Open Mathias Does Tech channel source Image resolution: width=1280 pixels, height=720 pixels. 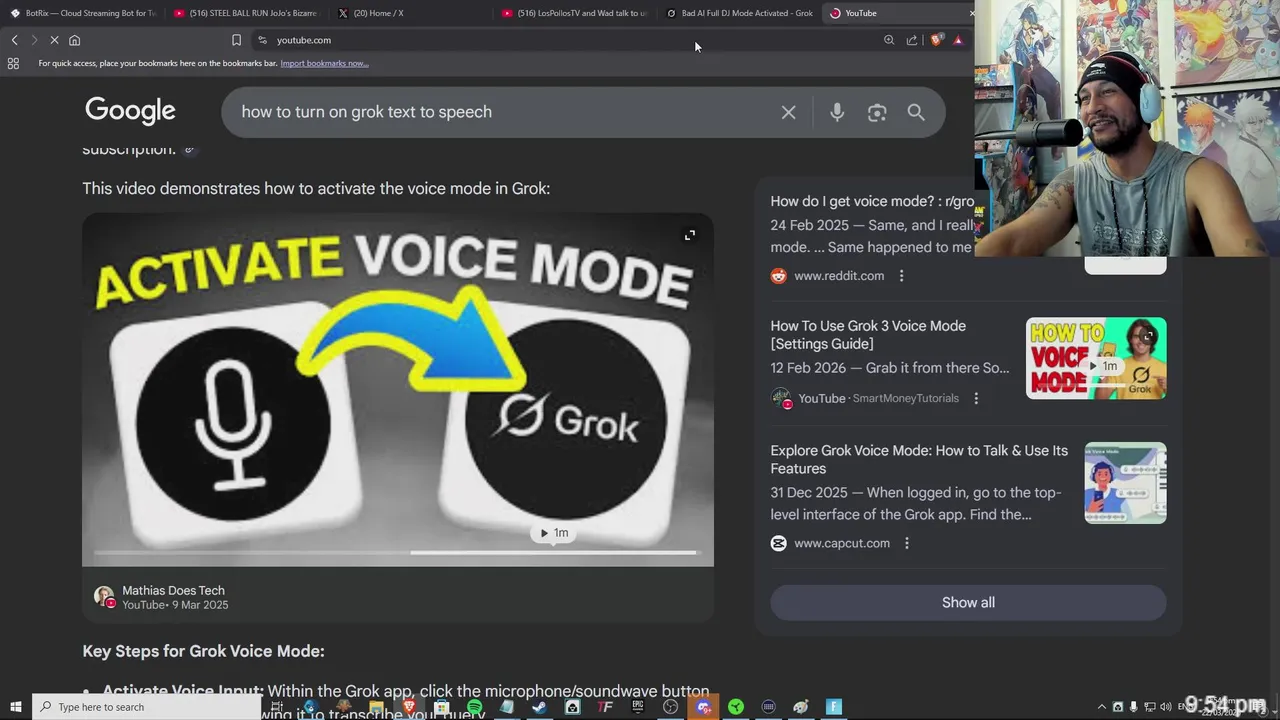162,597
